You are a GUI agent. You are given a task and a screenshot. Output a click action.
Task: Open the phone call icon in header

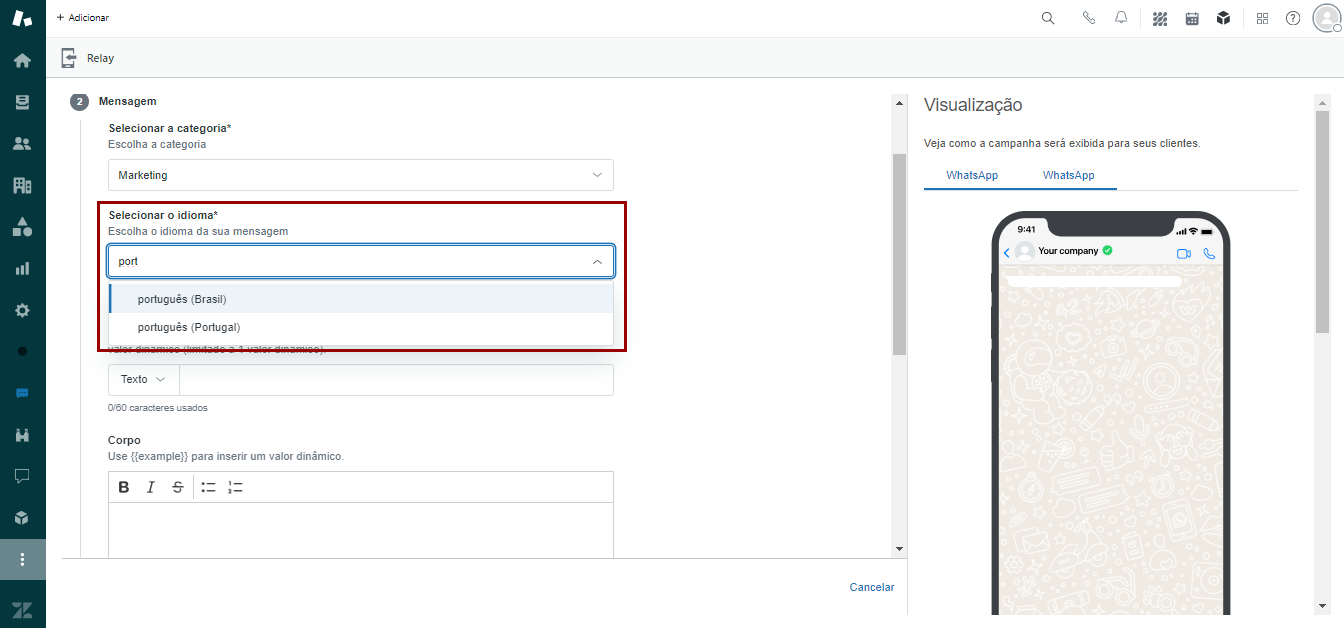(x=1089, y=18)
